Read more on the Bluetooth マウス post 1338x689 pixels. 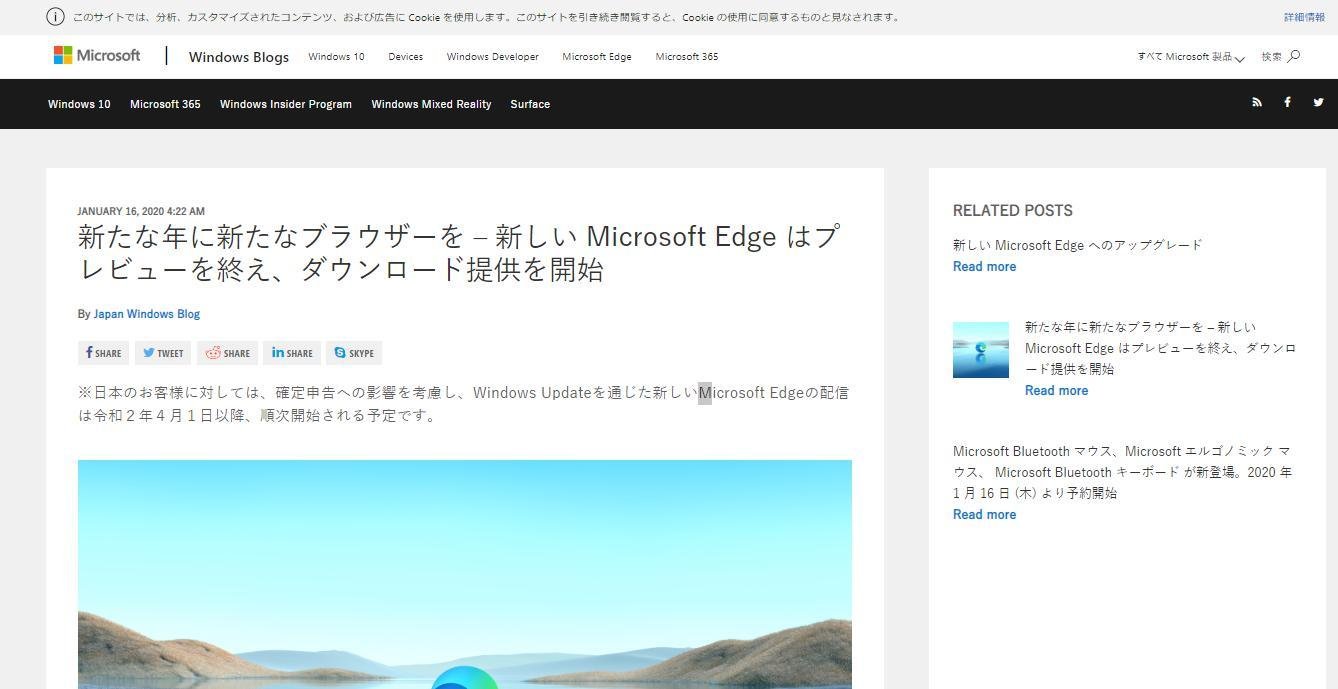984,514
